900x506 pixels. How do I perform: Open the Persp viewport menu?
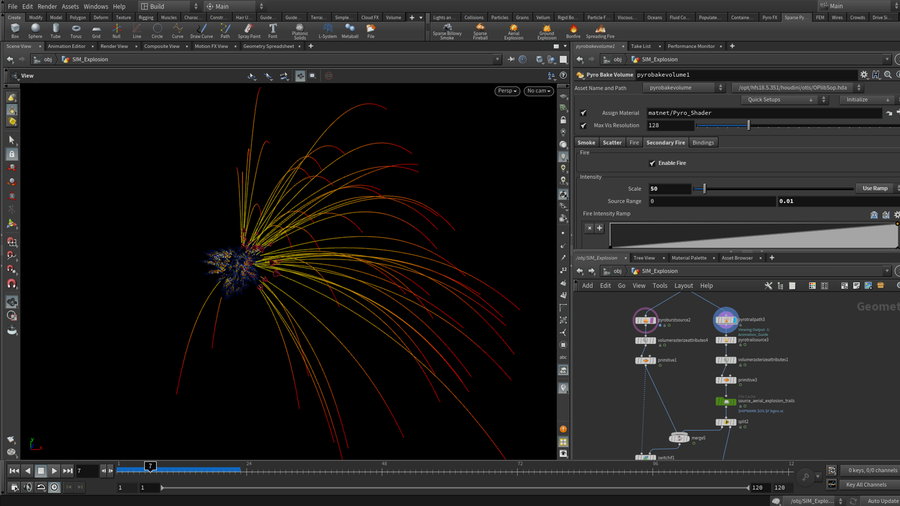point(507,91)
